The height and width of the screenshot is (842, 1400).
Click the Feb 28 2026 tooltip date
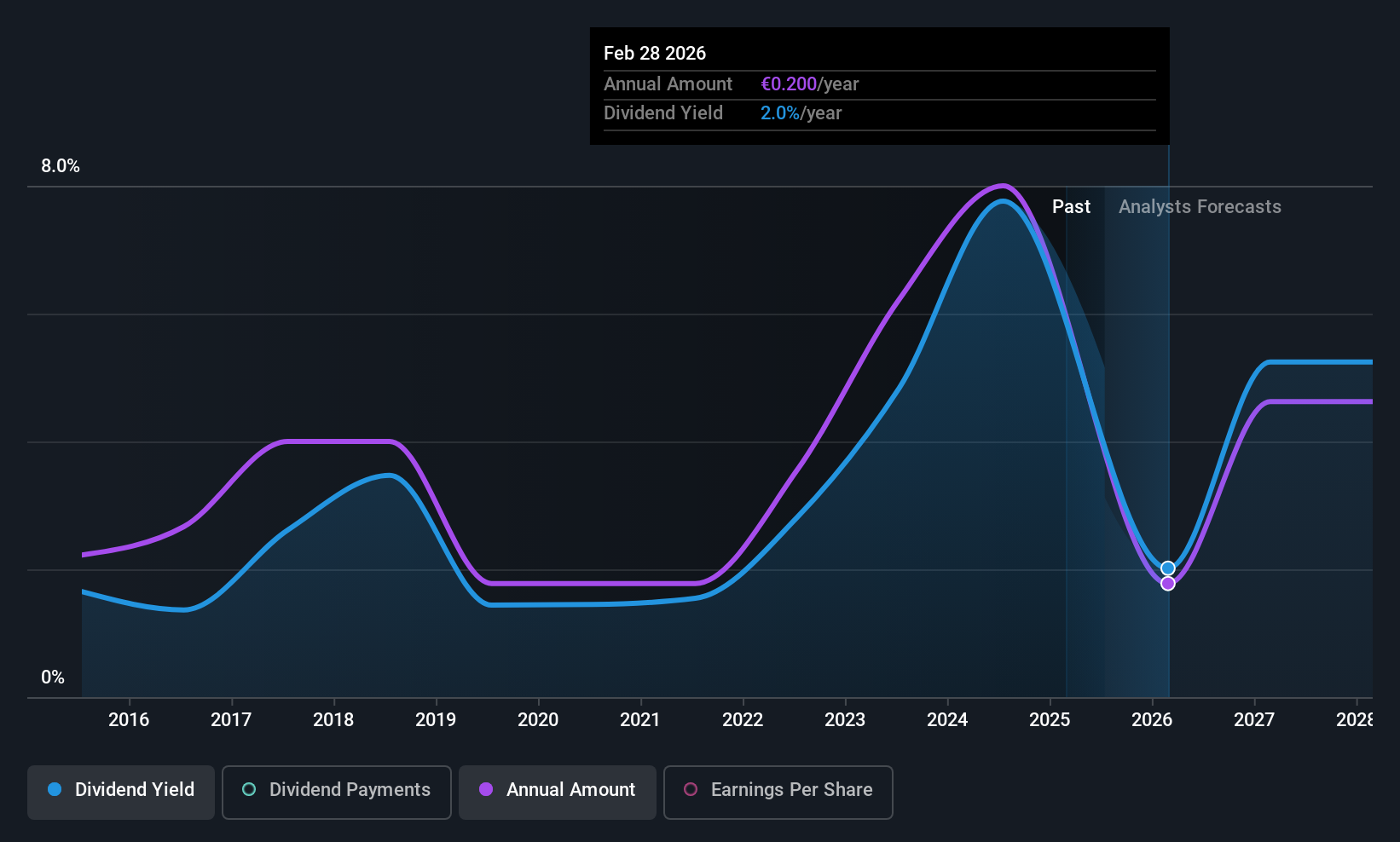[655, 53]
